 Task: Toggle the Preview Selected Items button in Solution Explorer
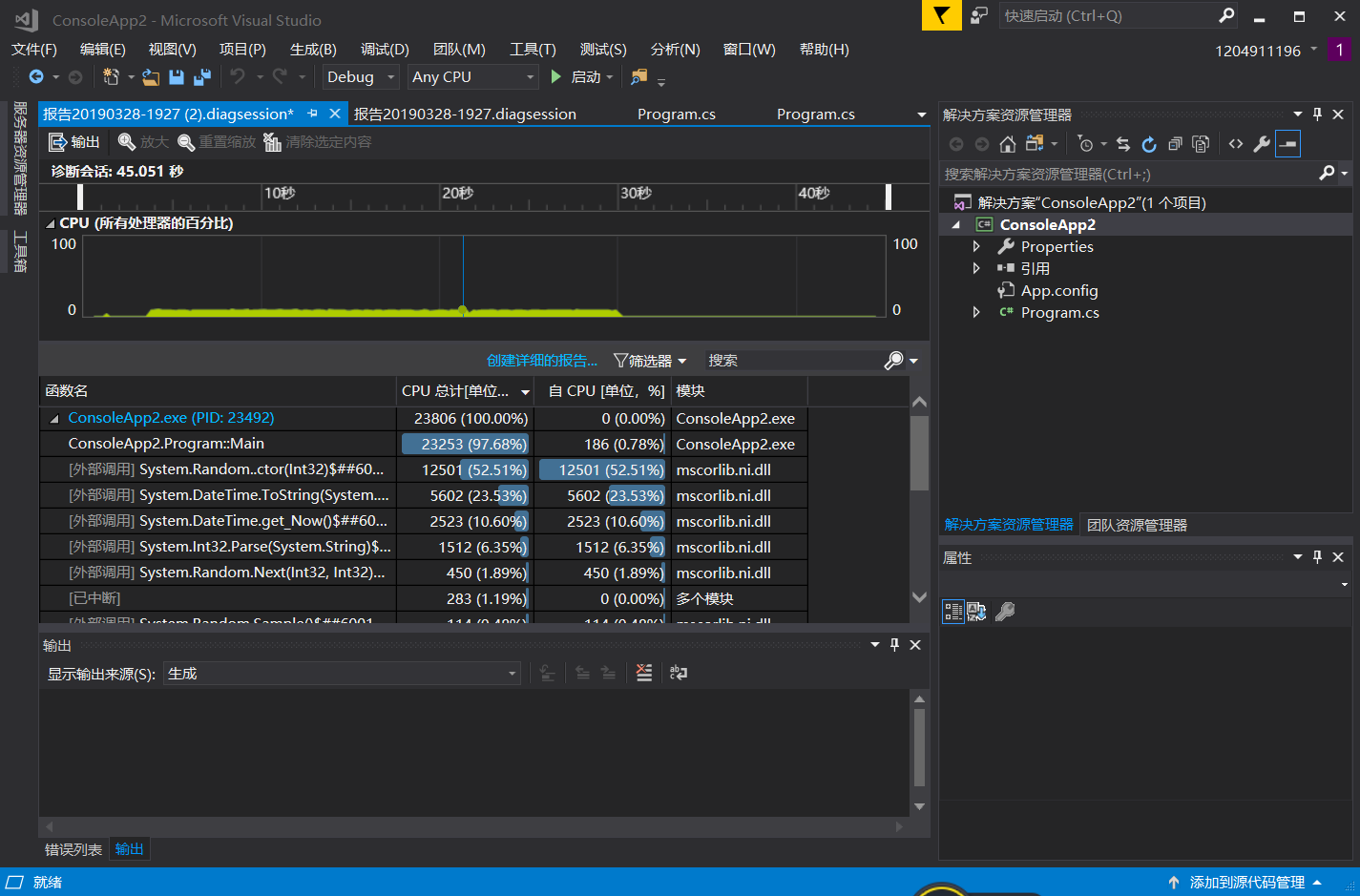1287,144
